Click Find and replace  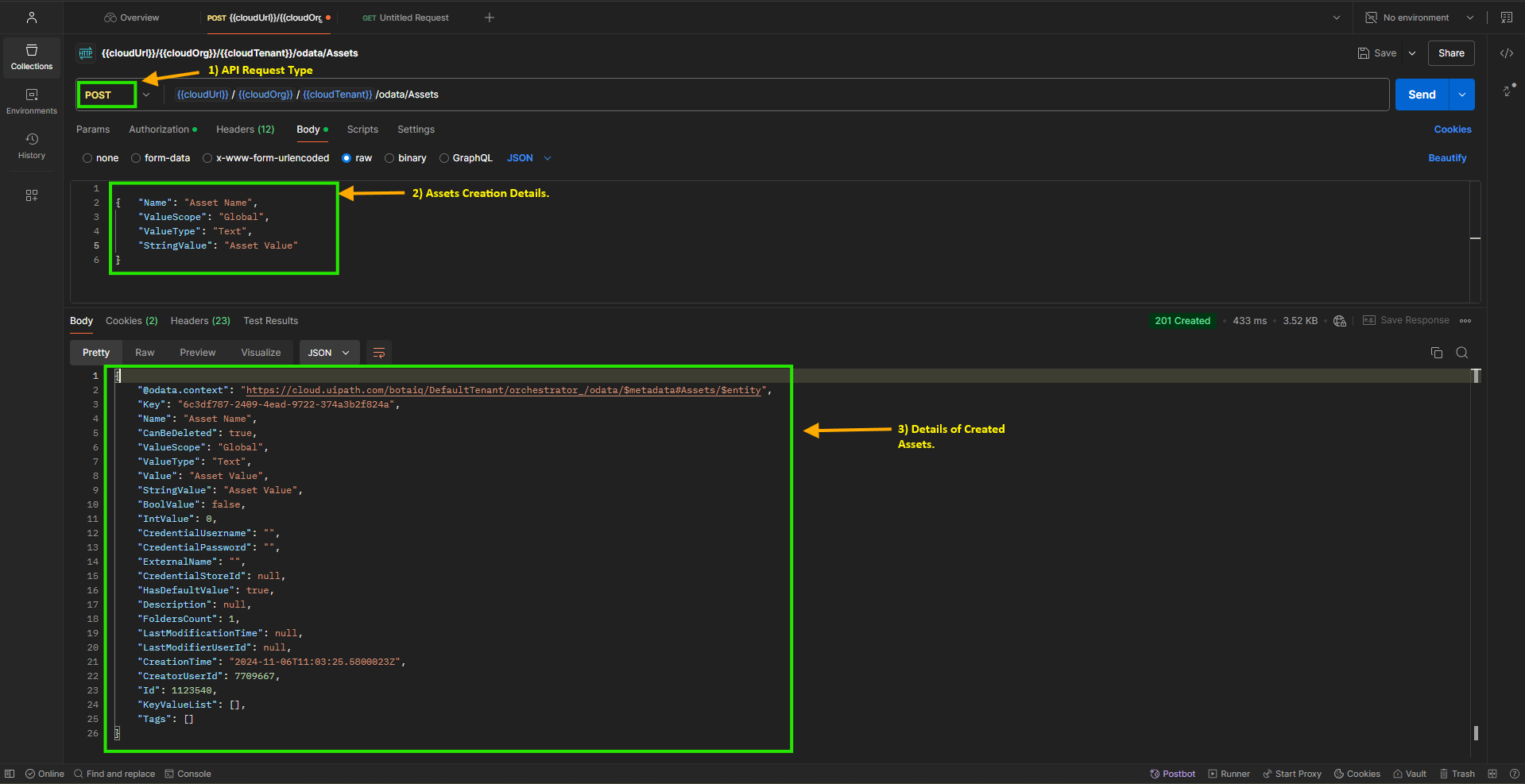114,774
